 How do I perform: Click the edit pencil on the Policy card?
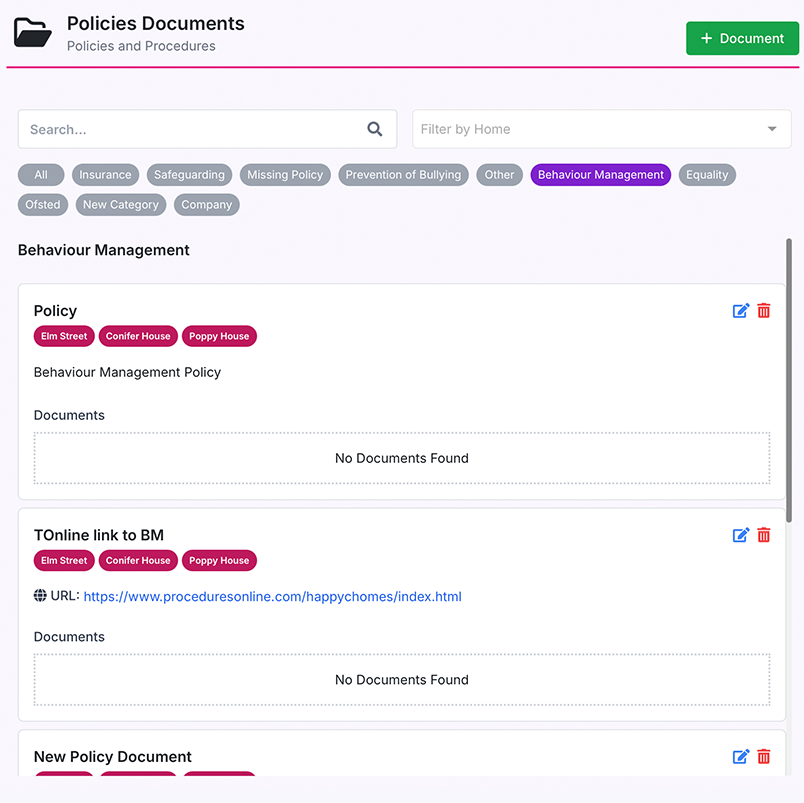(740, 311)
